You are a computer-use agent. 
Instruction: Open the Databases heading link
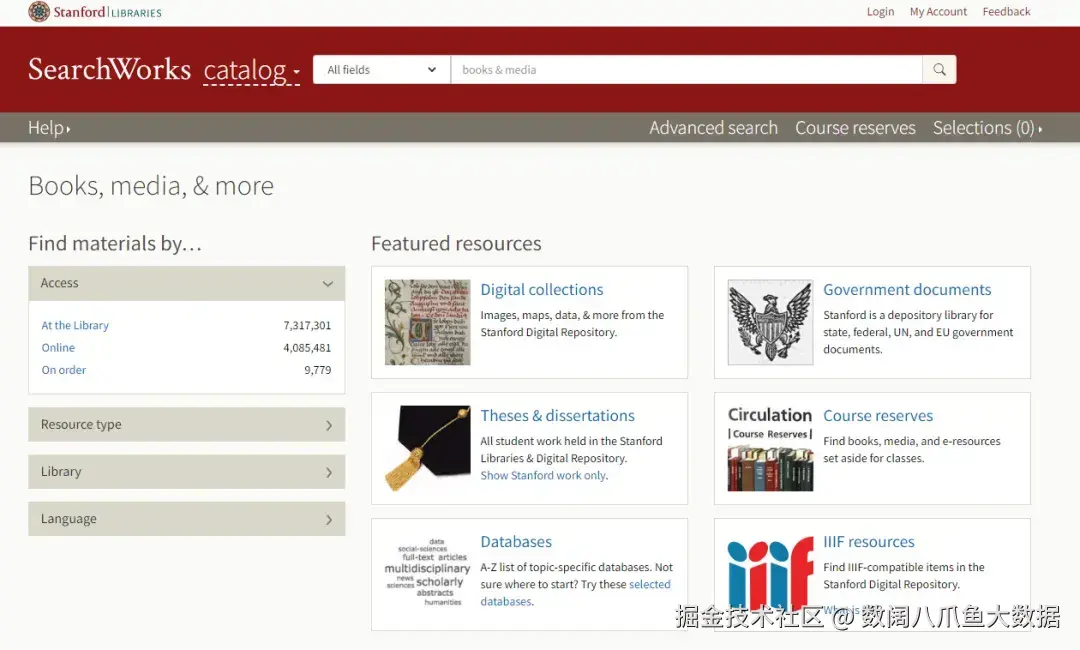coord(516,542)
